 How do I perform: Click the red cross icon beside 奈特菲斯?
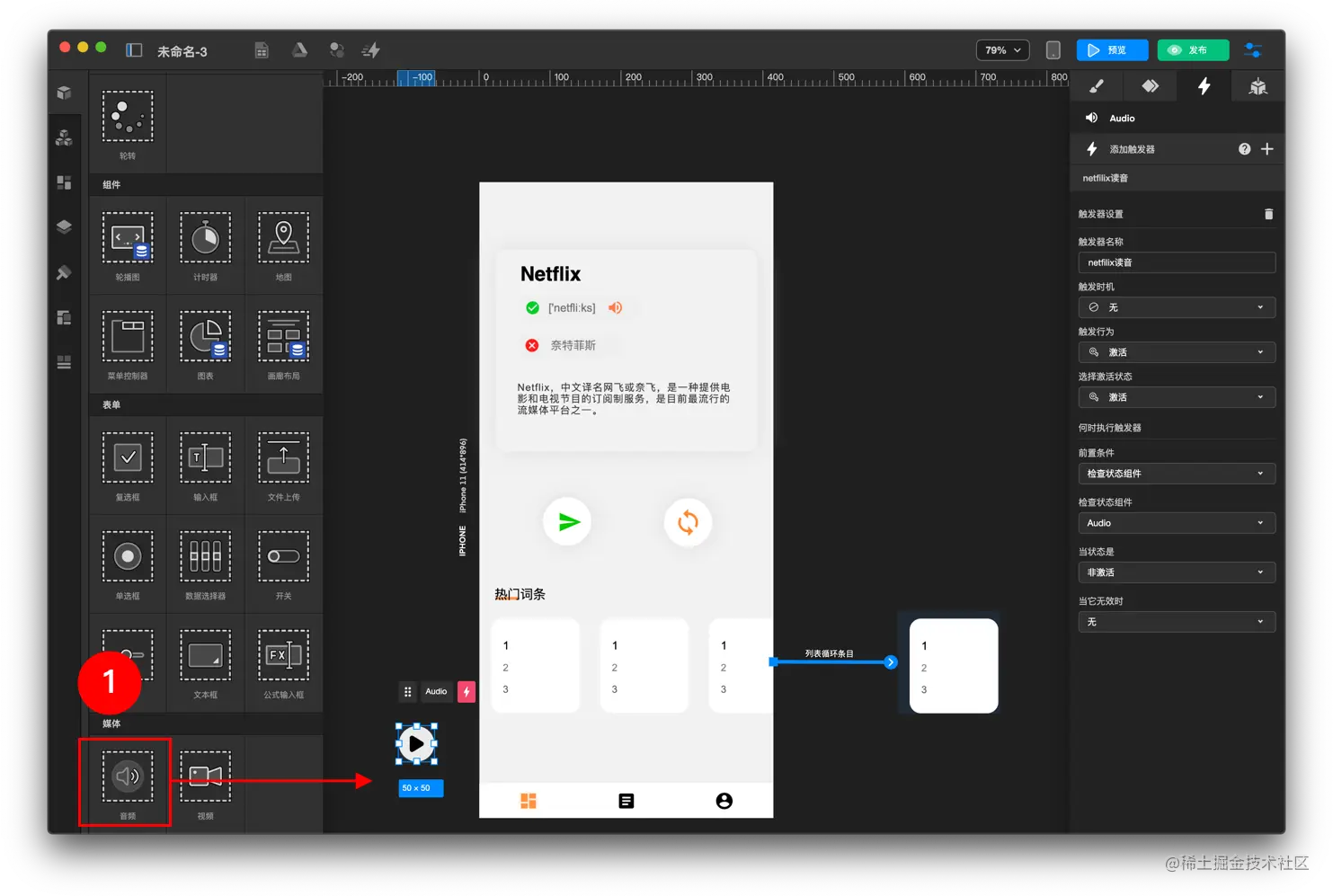(532, 345)
